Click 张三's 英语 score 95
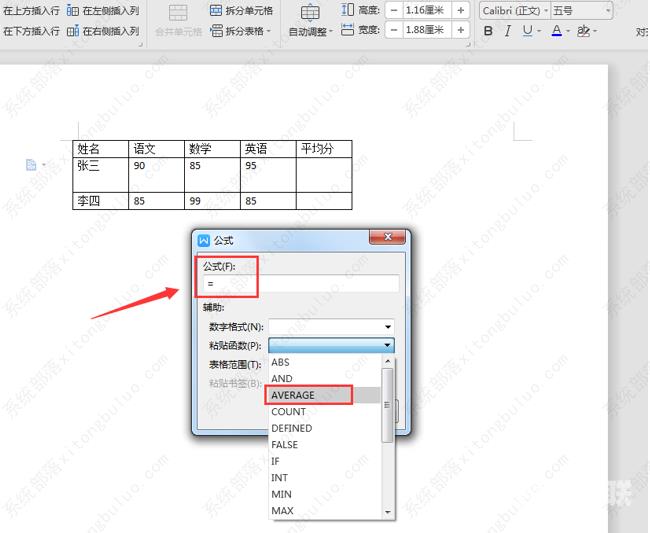Viewport: 650px width, 533px height. 268,174
